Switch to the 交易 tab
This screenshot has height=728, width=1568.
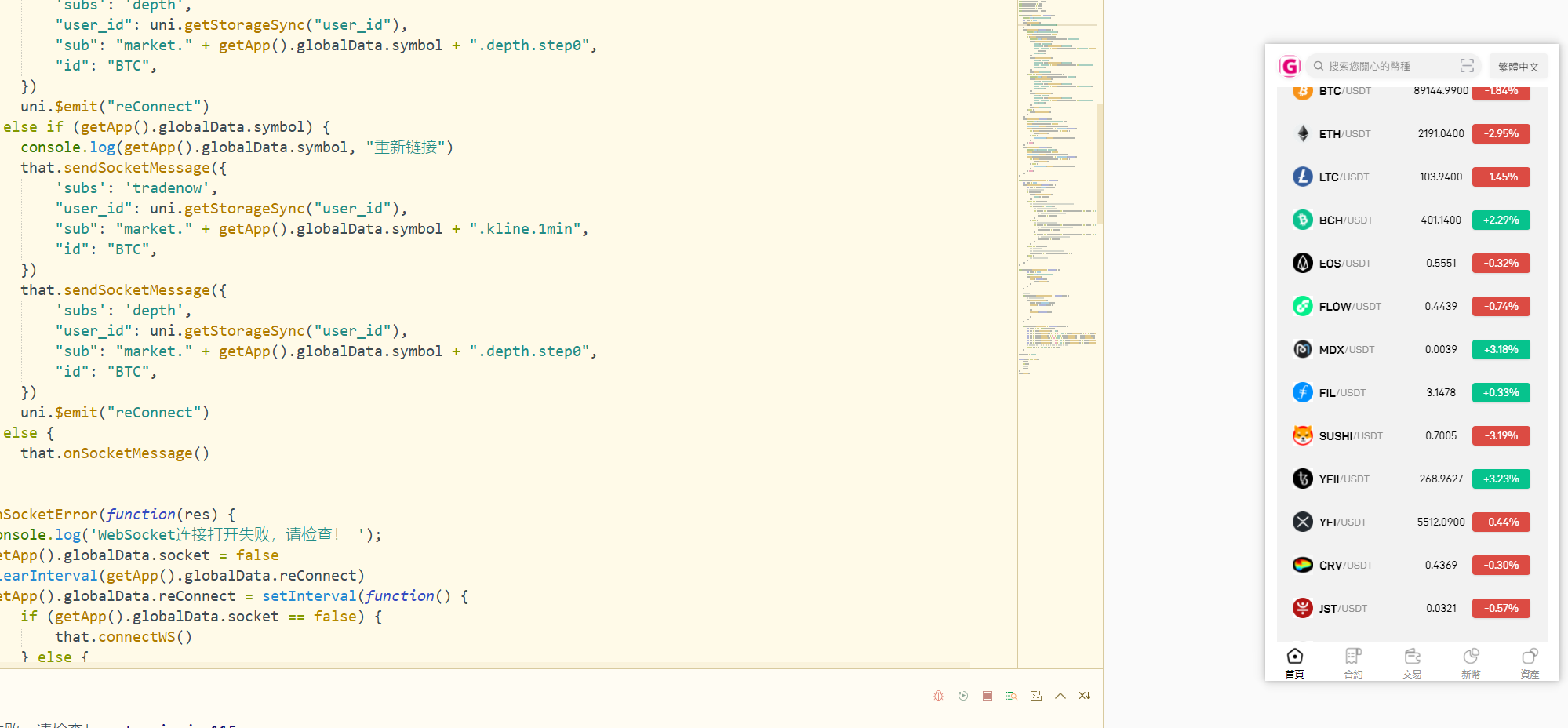[1412, 663]
